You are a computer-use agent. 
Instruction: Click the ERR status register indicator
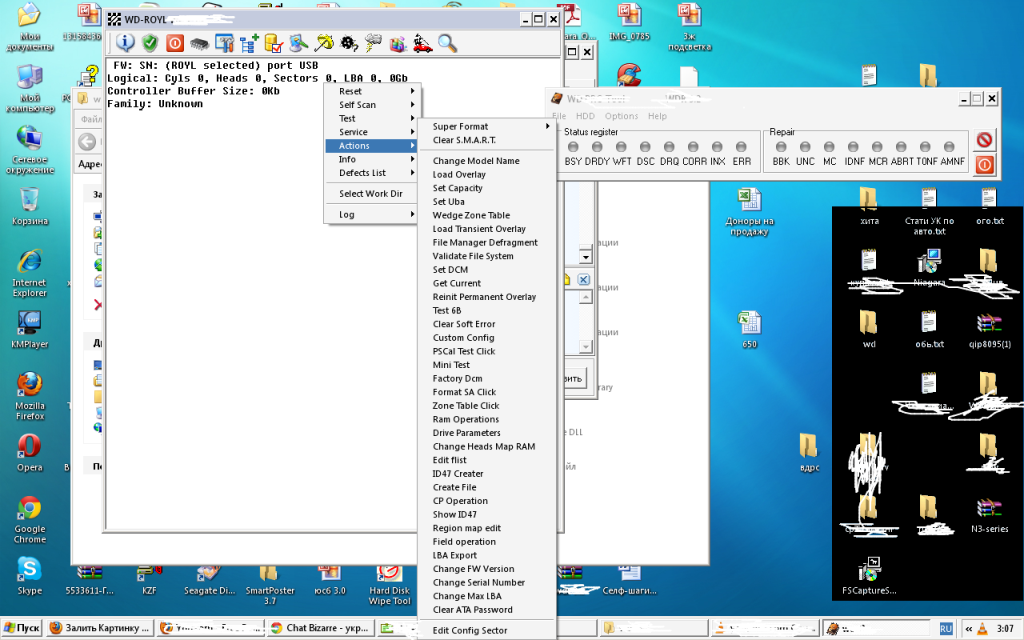point(741,147)
